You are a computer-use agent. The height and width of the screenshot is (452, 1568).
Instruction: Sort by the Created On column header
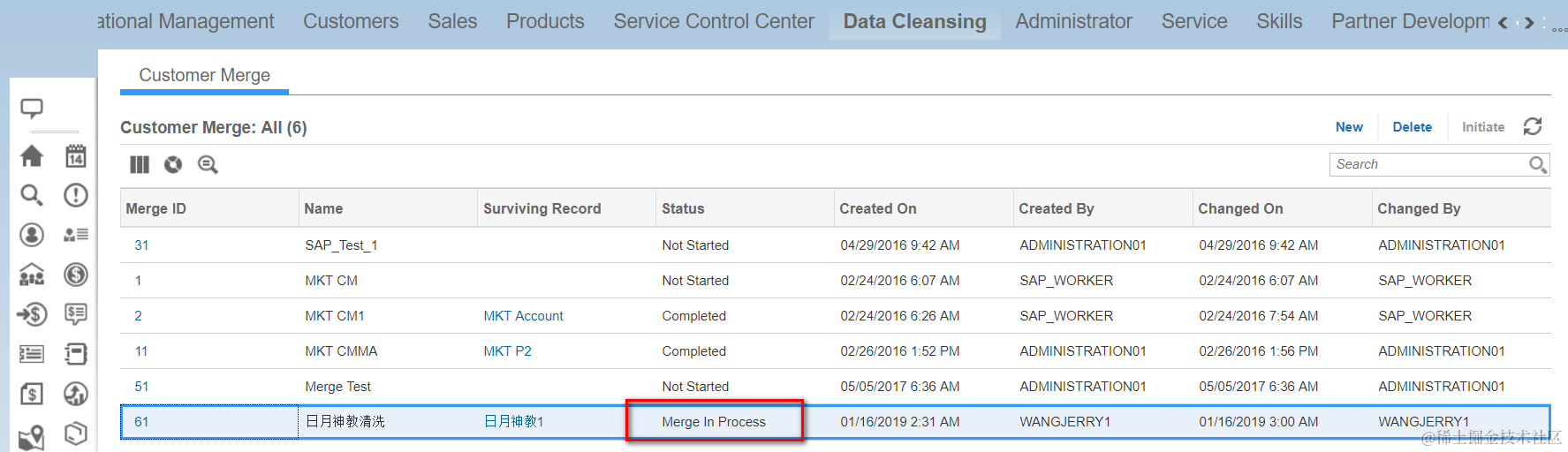click(x=878, y=208)
